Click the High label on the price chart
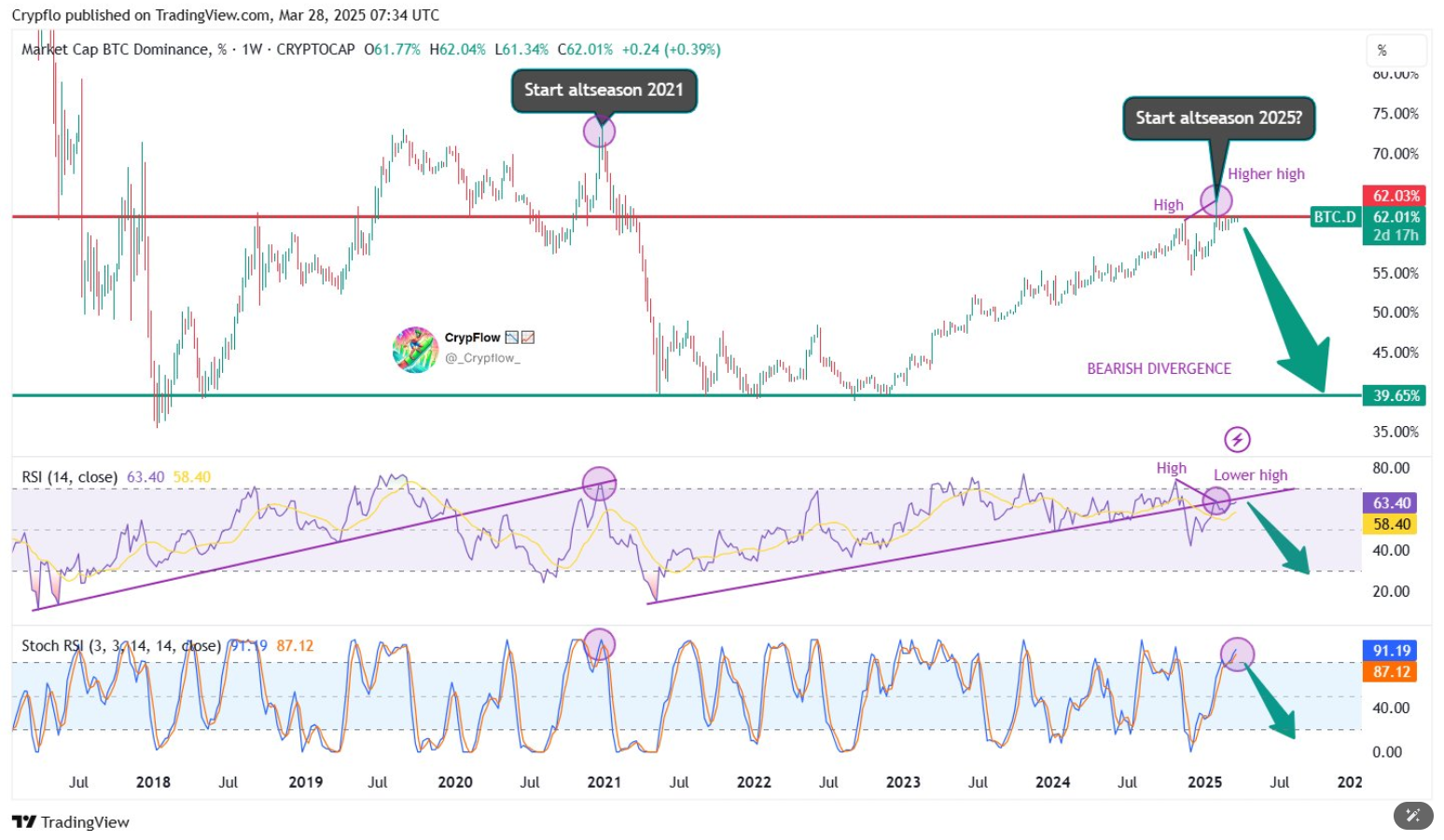Screen dimensions: 1444x840 (1168, 204)
